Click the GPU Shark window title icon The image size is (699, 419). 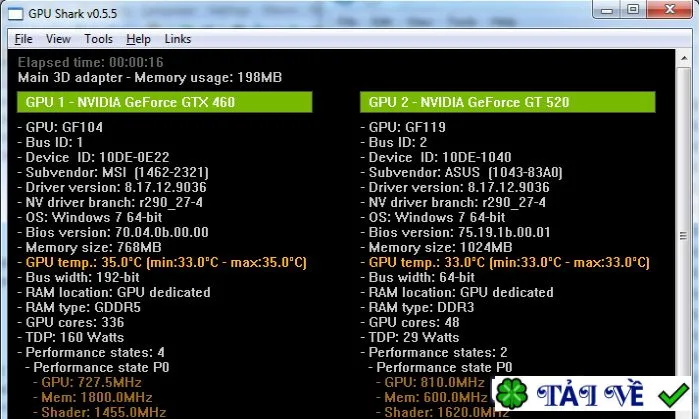click(15, 14)
